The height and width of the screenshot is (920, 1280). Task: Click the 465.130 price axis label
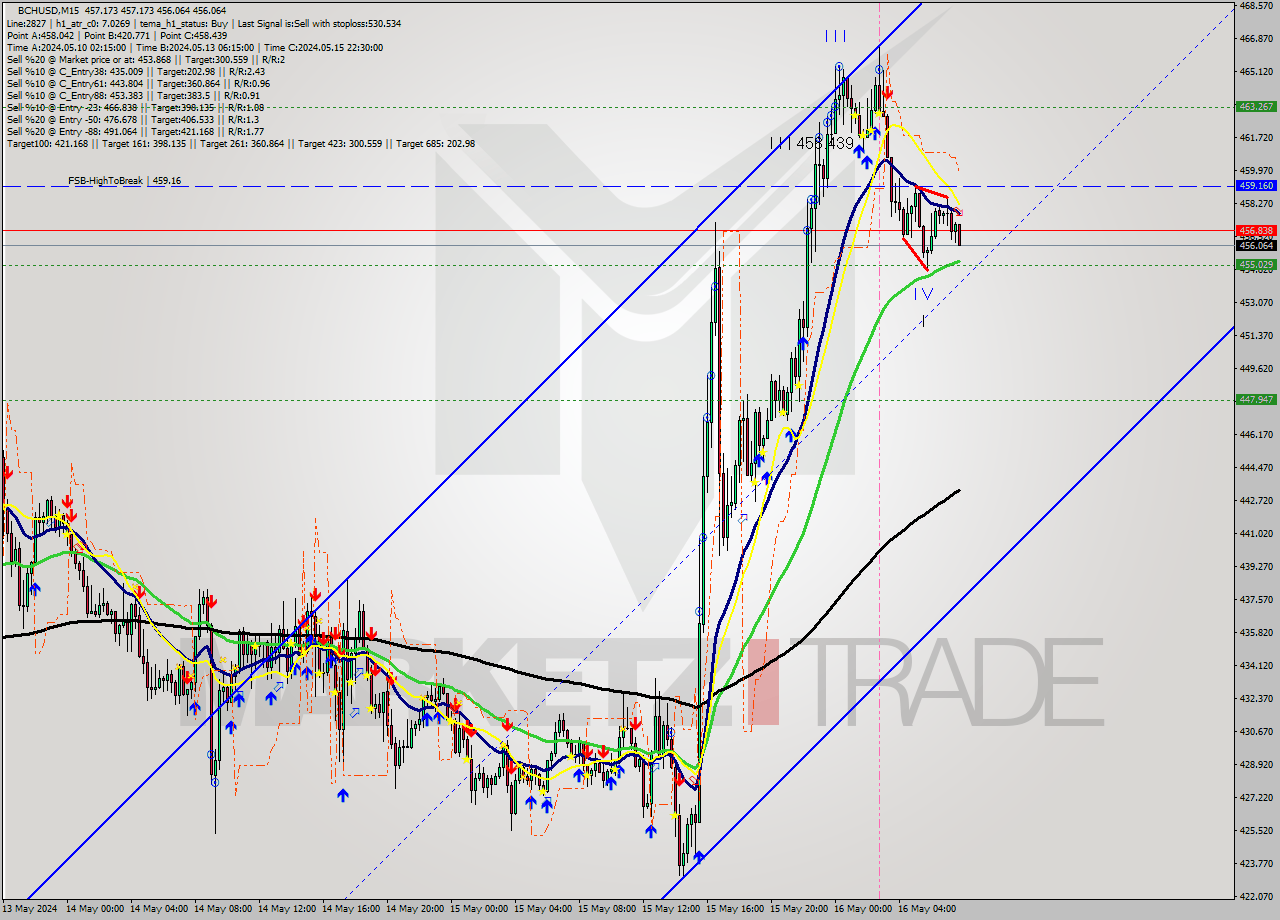[x=1255, y=72]
